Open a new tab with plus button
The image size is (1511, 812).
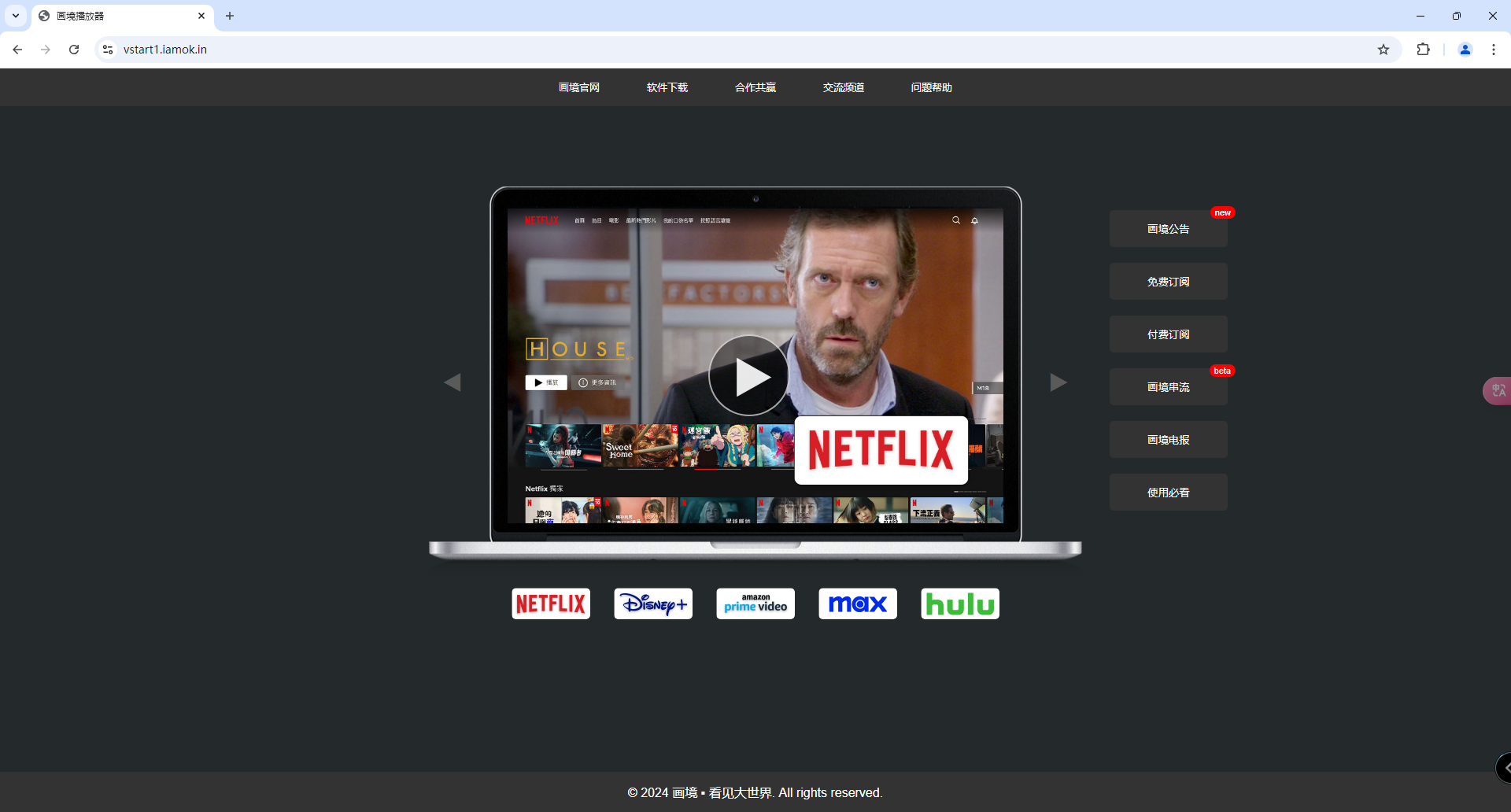[x=230, y=16]
